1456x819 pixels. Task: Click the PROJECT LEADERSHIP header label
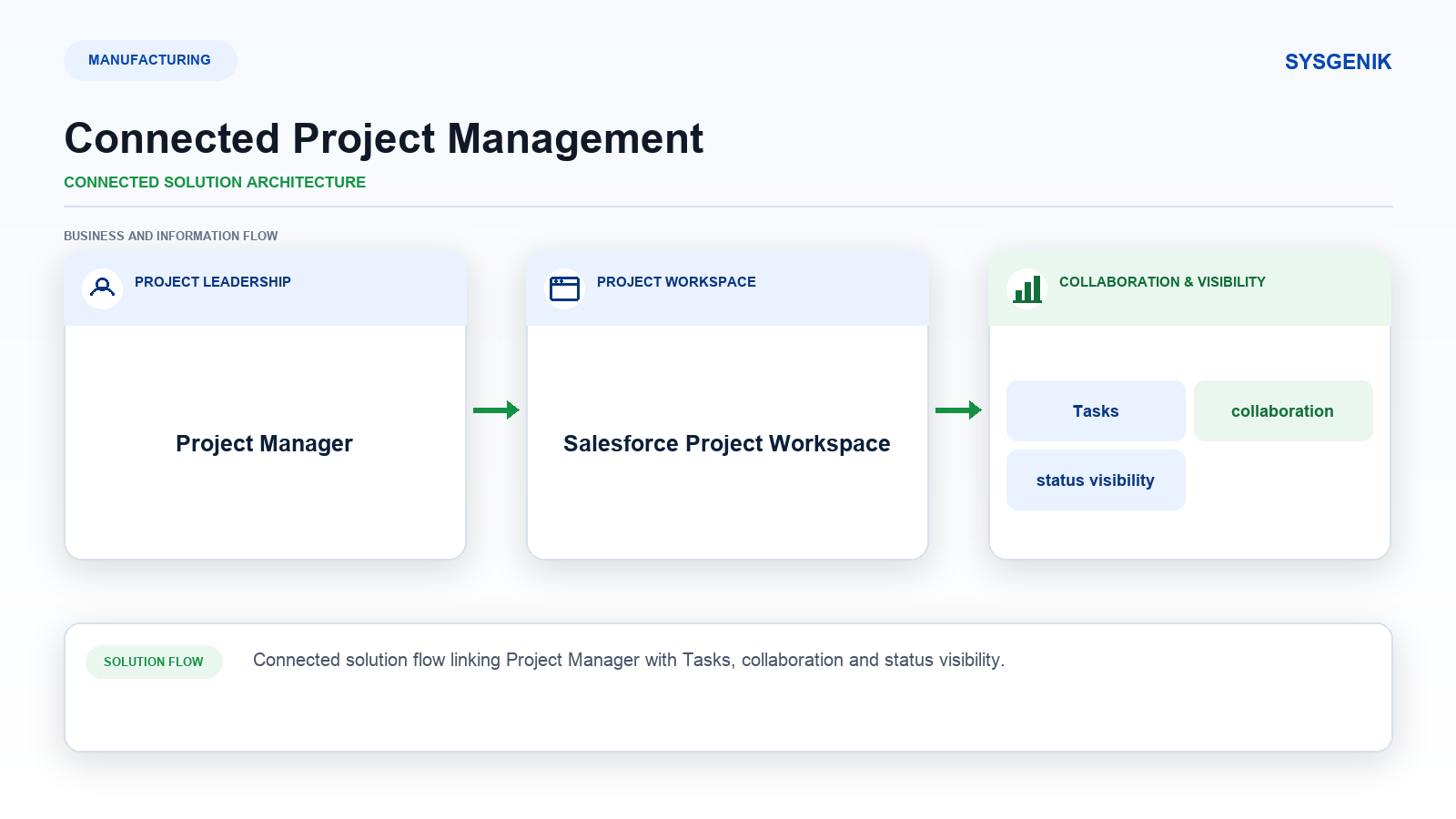tap(213, 282)
